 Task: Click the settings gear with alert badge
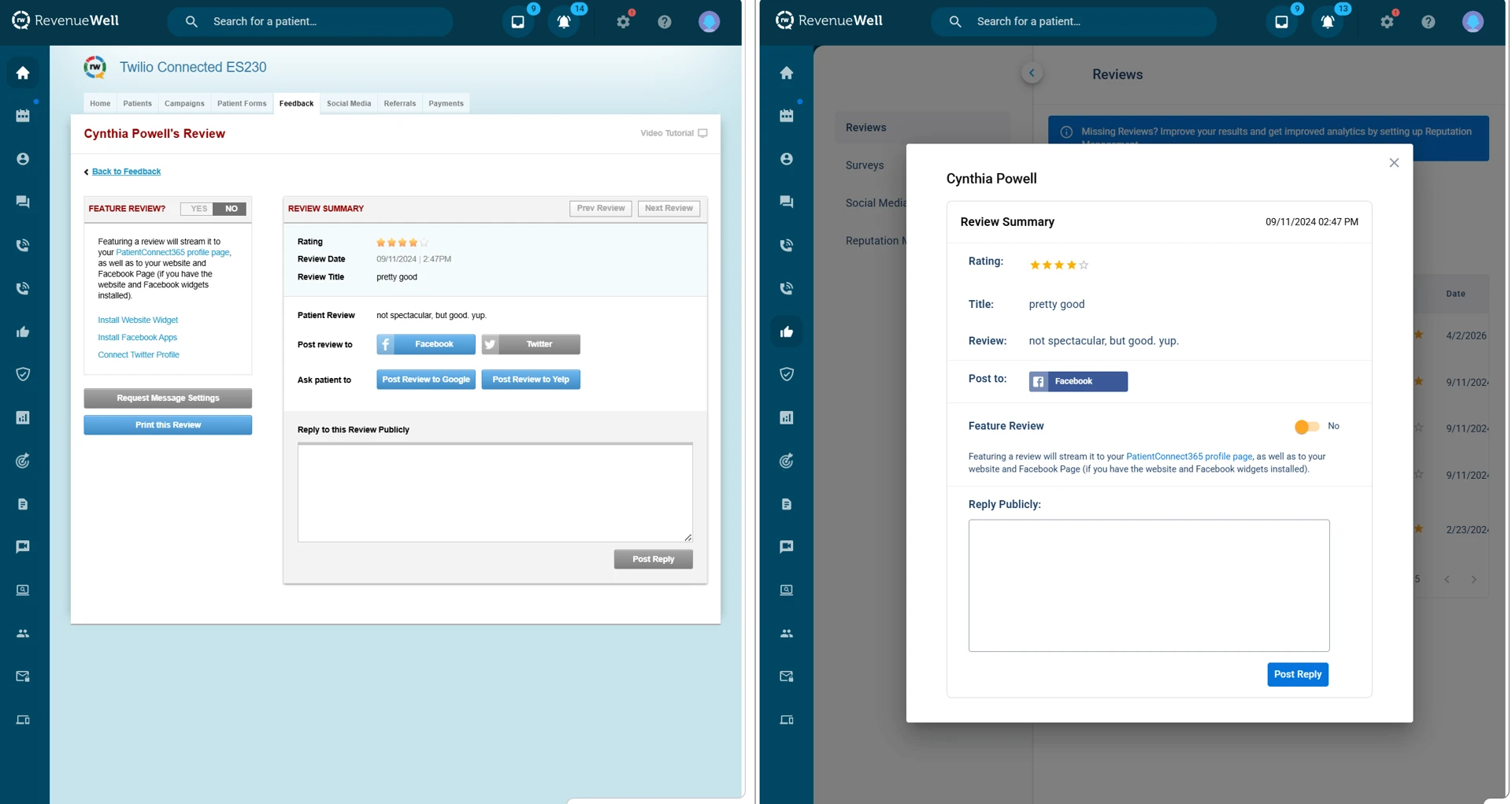(x=623, y=21)
